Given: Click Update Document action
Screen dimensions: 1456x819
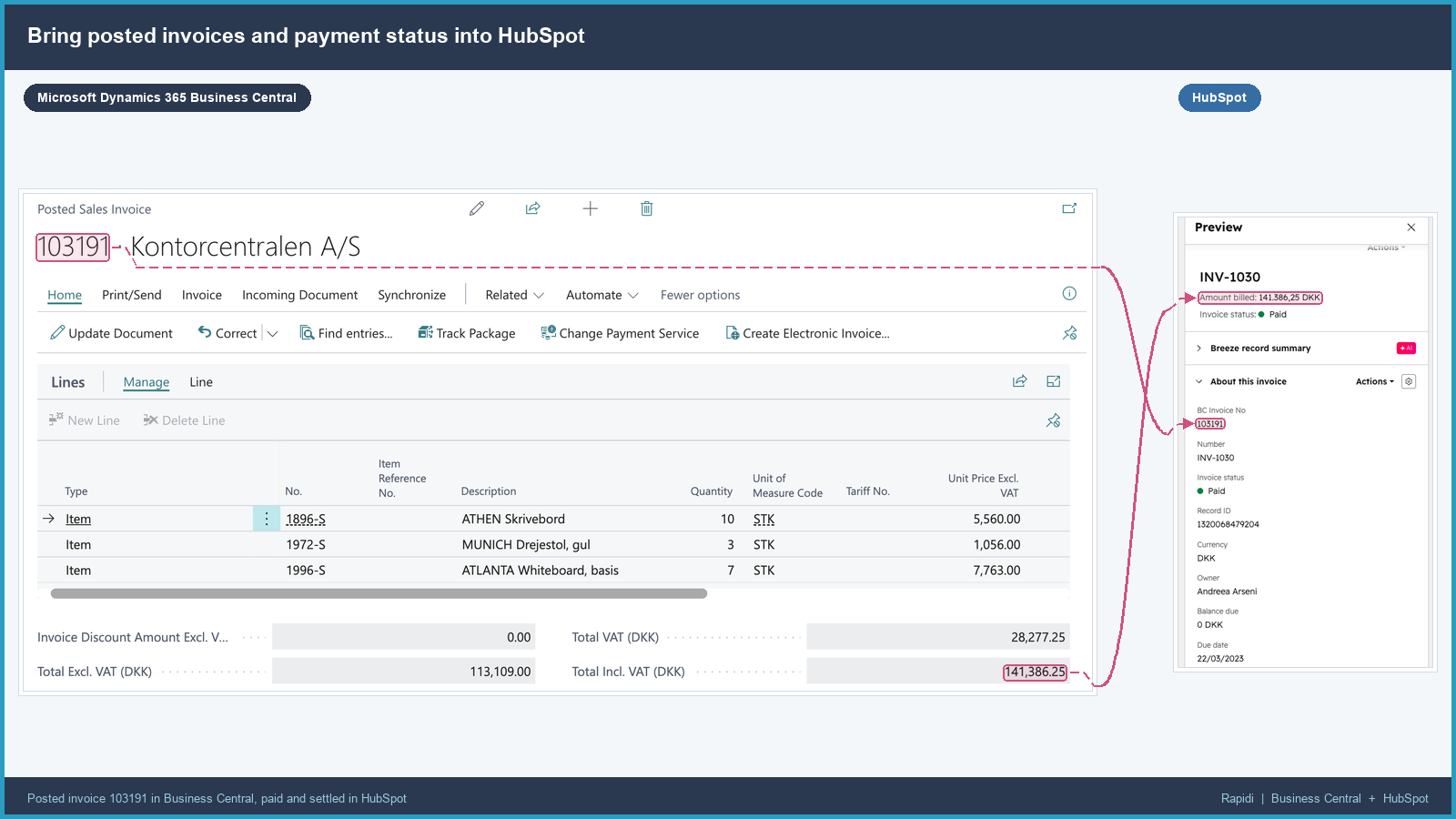Looking at the screenshot, I should [112, 333].
